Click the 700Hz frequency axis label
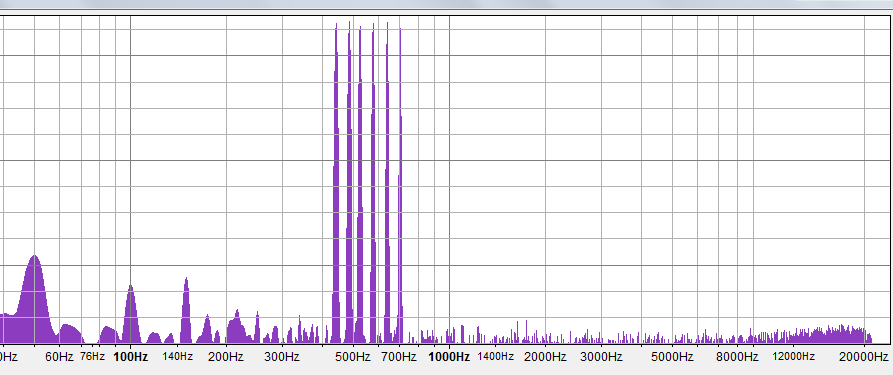Image resolution: width=893 pixels, height=375 pixels. click(x=399, y=357)
